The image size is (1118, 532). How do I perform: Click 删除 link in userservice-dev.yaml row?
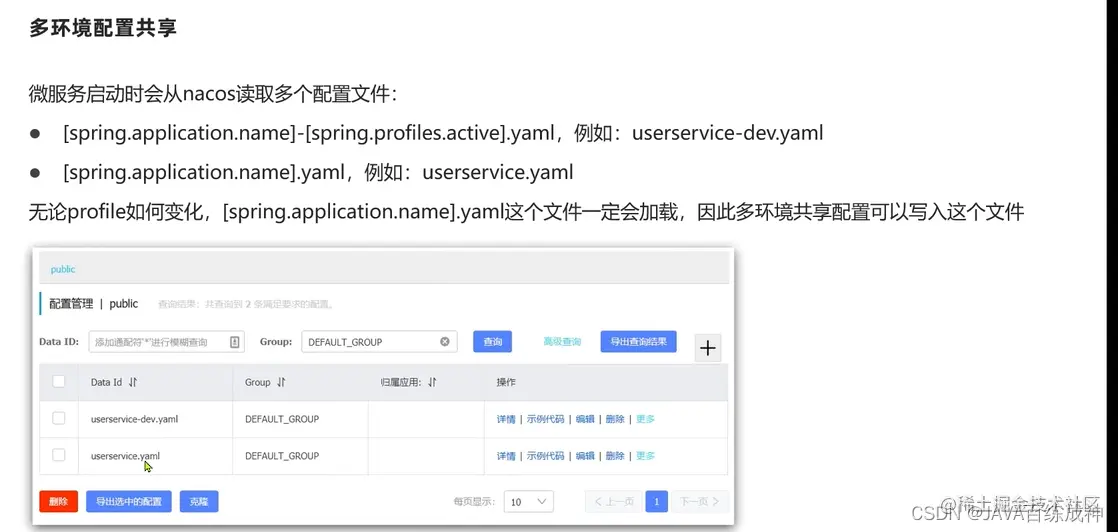(615, 419)
